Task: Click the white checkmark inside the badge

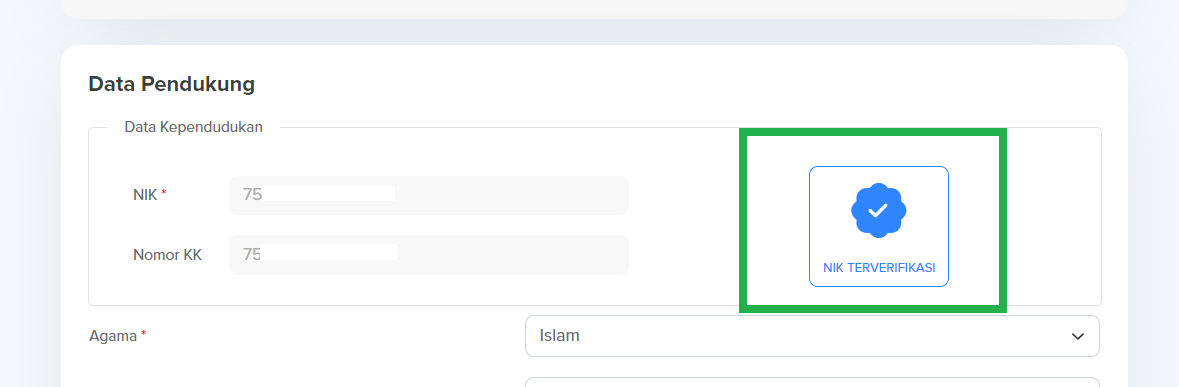Action: [877, 210]
